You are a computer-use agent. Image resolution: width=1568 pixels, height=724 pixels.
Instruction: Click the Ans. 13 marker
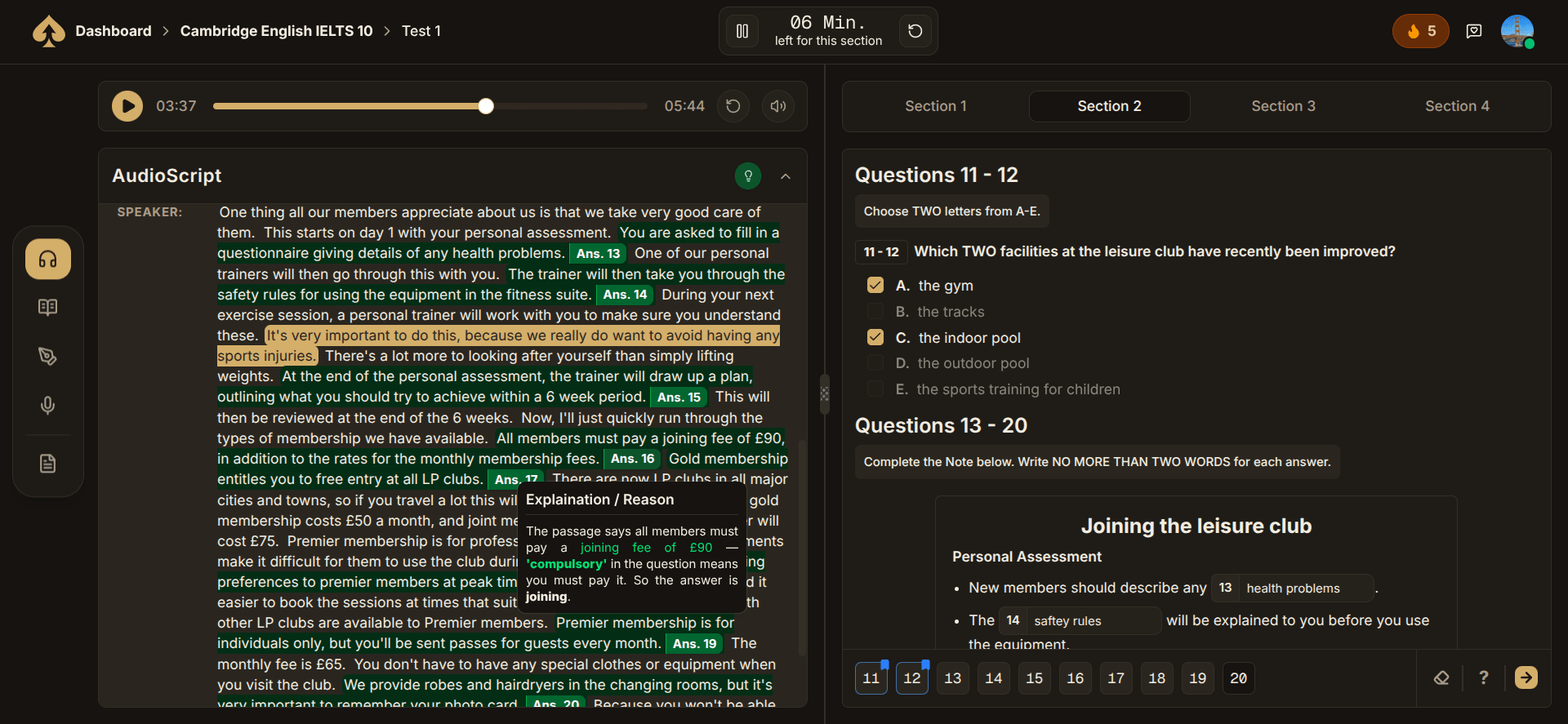tap(599, 254)
